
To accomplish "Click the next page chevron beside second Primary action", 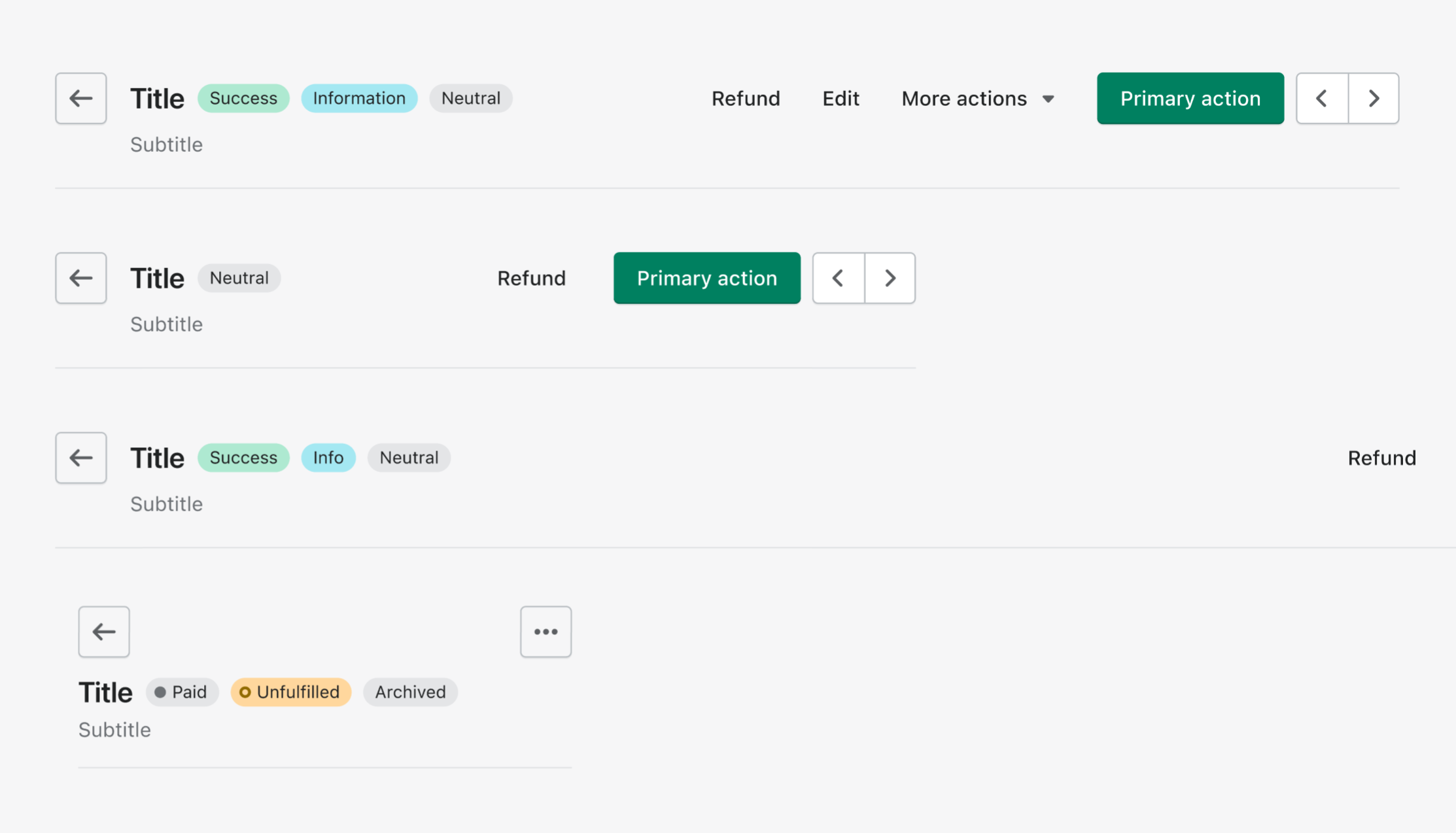I will click(890, 278).
